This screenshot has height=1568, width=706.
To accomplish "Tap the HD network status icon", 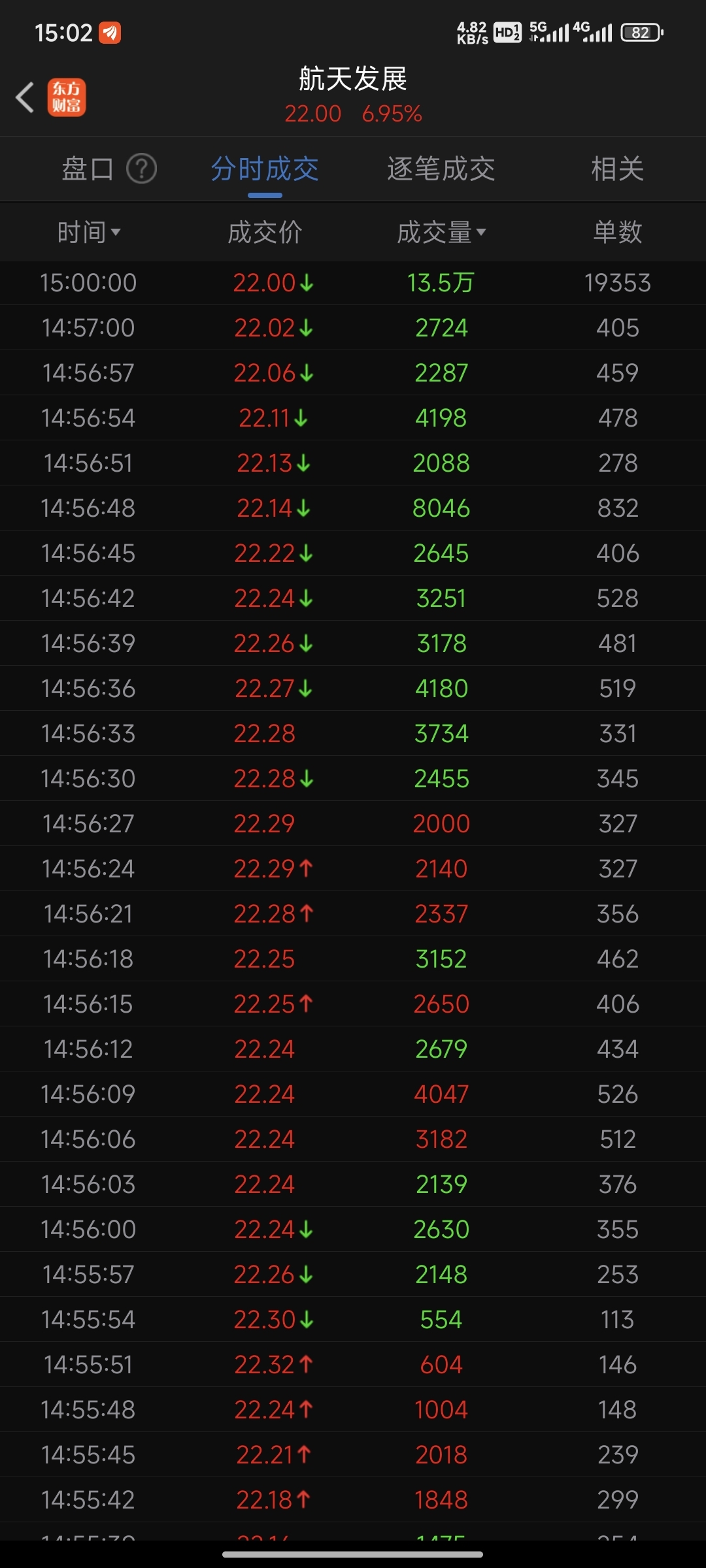I will [x=507, y=32].
